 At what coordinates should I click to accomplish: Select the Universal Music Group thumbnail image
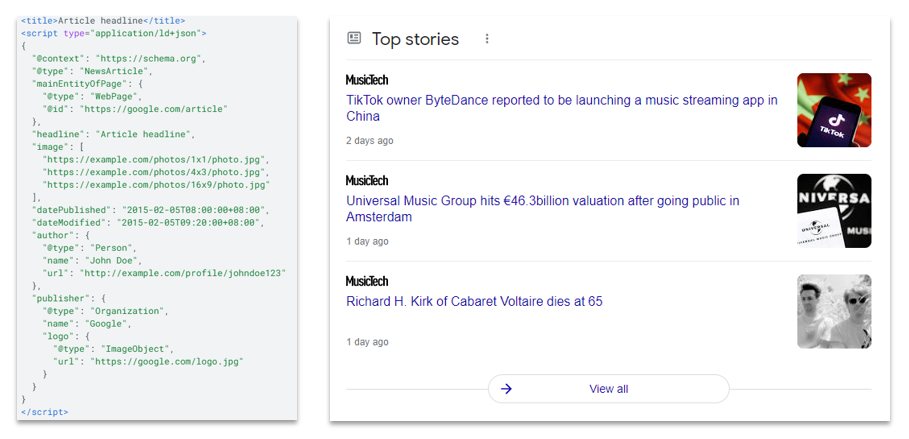point(834,211)
